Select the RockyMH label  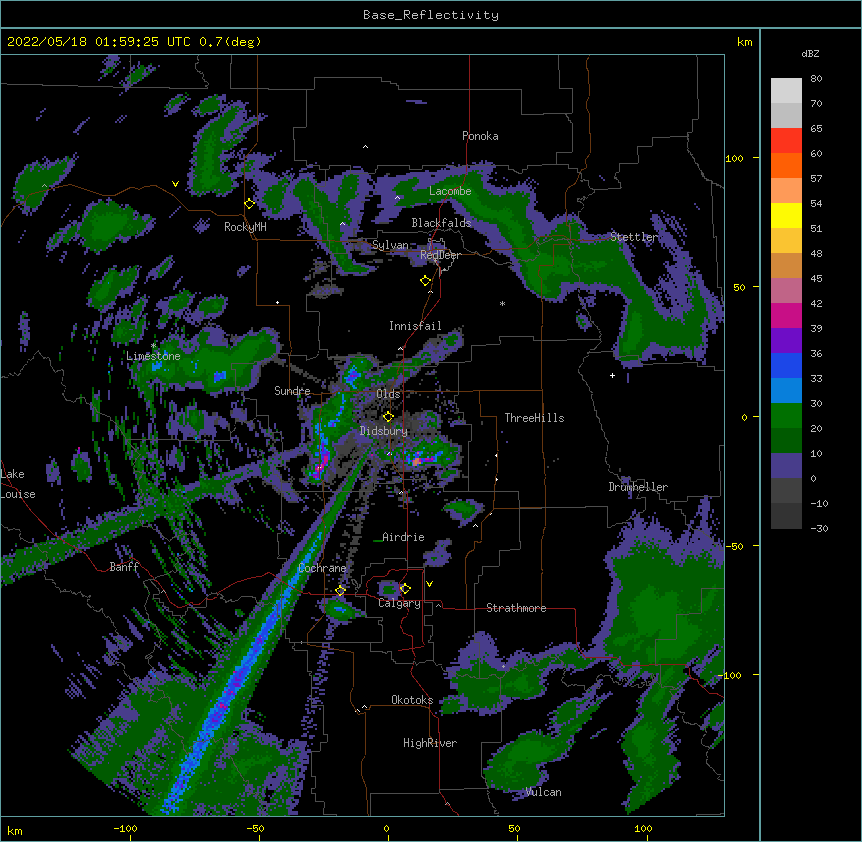click(245, 227)
